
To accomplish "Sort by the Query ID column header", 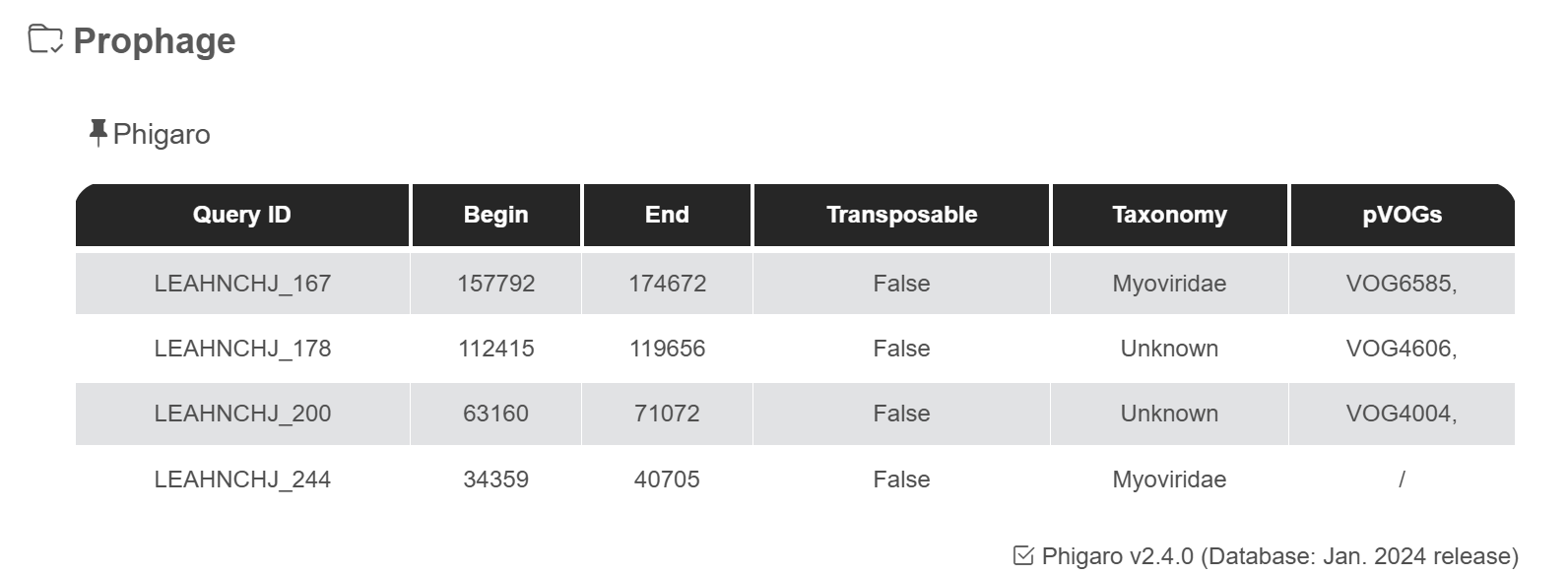I will coord(242,215).
